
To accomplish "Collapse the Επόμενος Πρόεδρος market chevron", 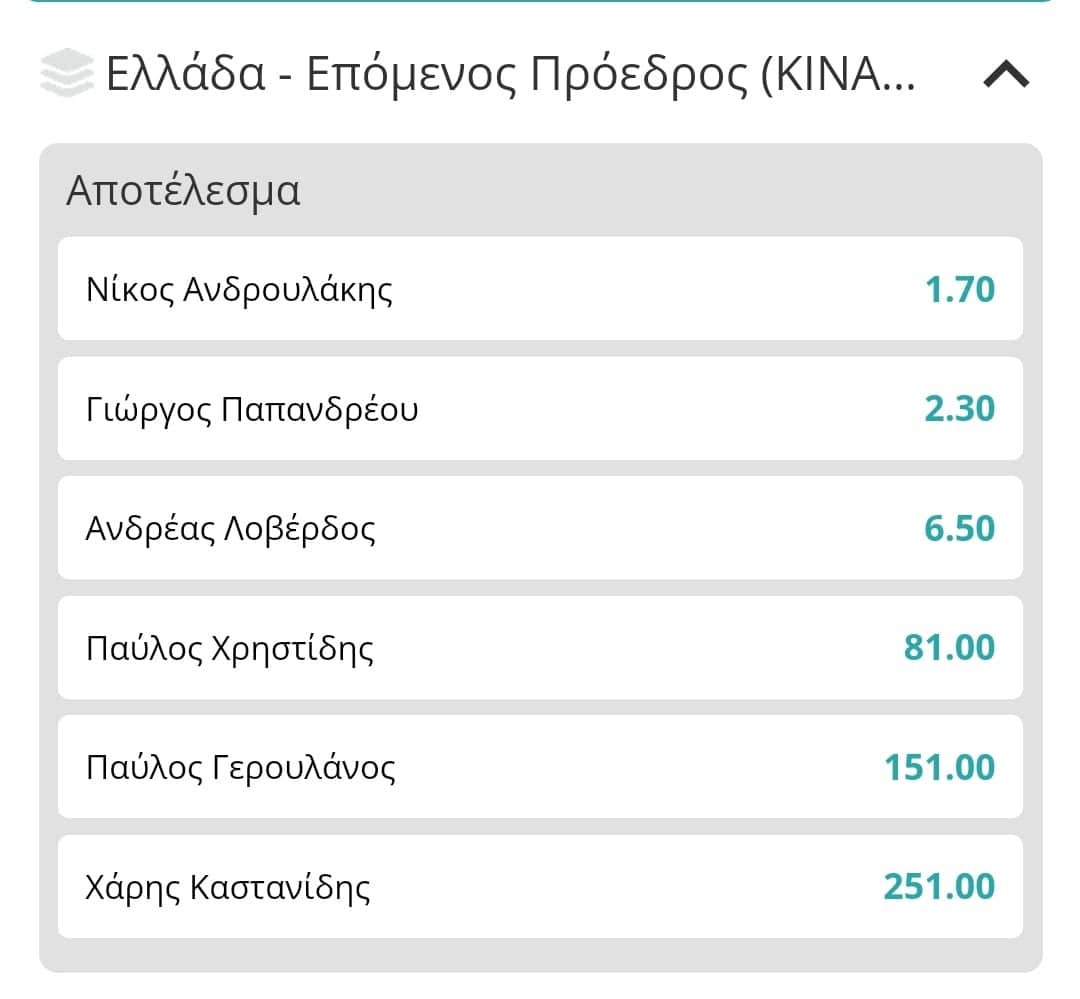I will pos(1006,74).
